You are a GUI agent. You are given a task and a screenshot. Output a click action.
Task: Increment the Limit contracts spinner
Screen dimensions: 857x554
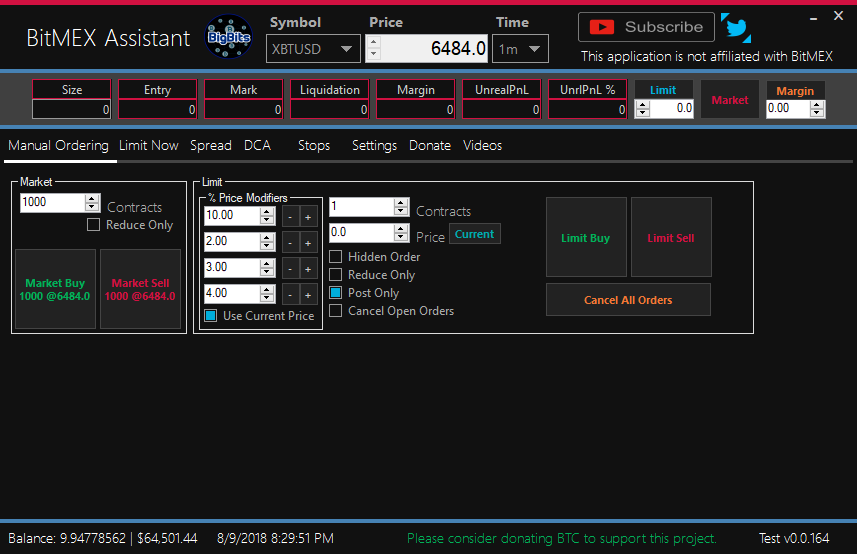pos(401,203)
